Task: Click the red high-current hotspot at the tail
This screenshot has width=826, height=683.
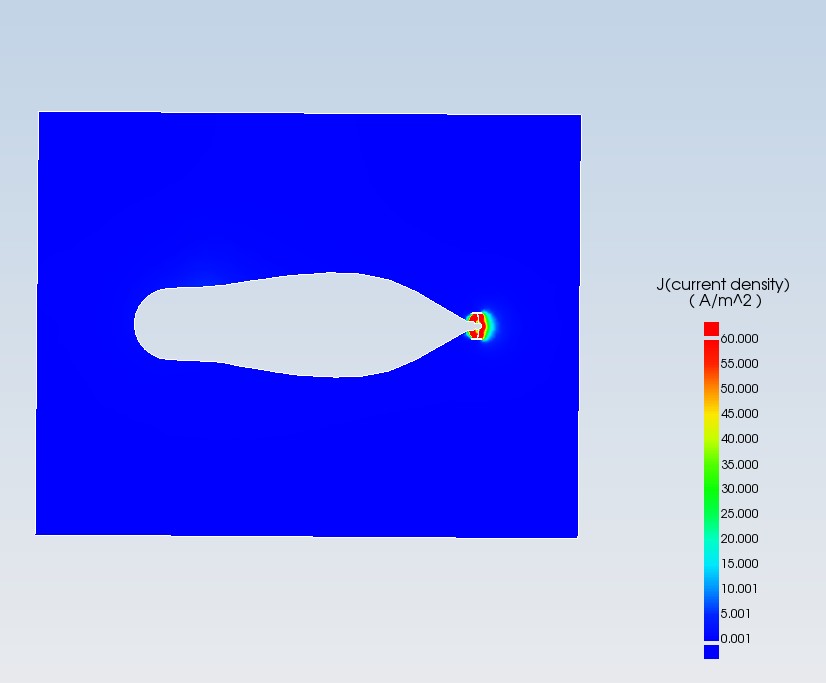Action: [478, 325]
